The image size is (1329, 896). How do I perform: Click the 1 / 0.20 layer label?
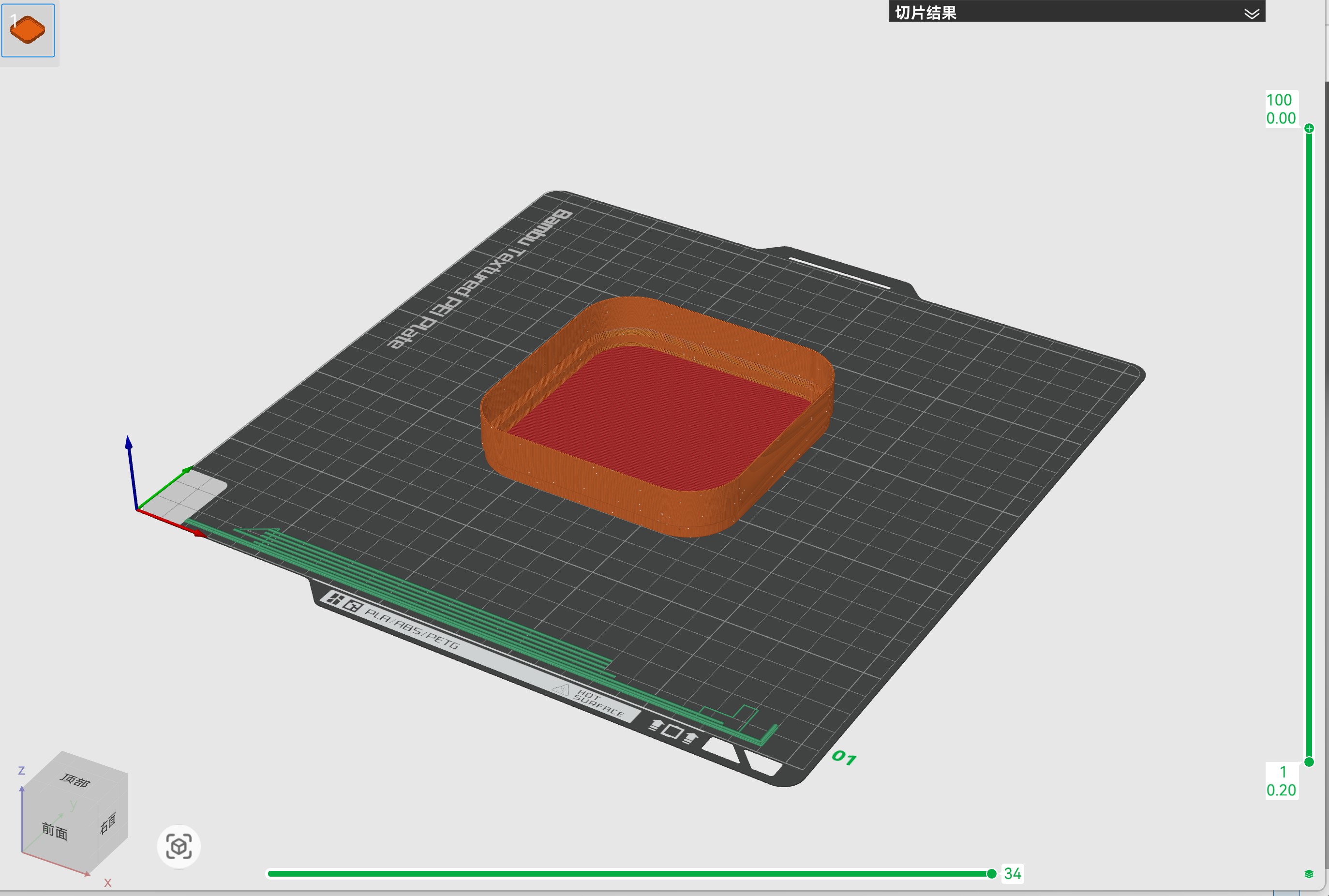point(1282,781)
